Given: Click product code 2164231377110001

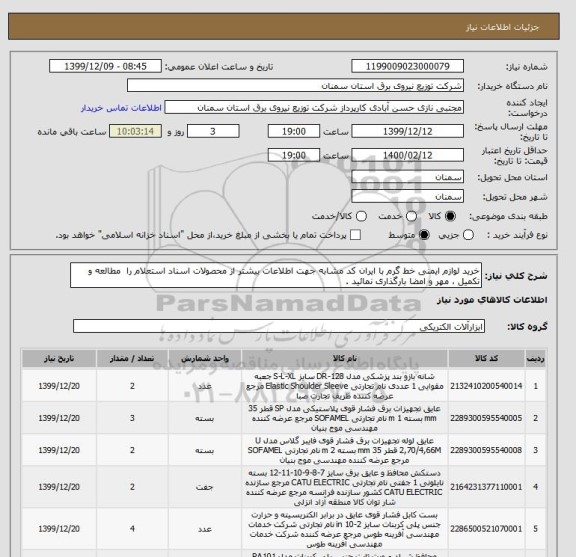Looking at the screenshot, I should [x=486, y=487].
